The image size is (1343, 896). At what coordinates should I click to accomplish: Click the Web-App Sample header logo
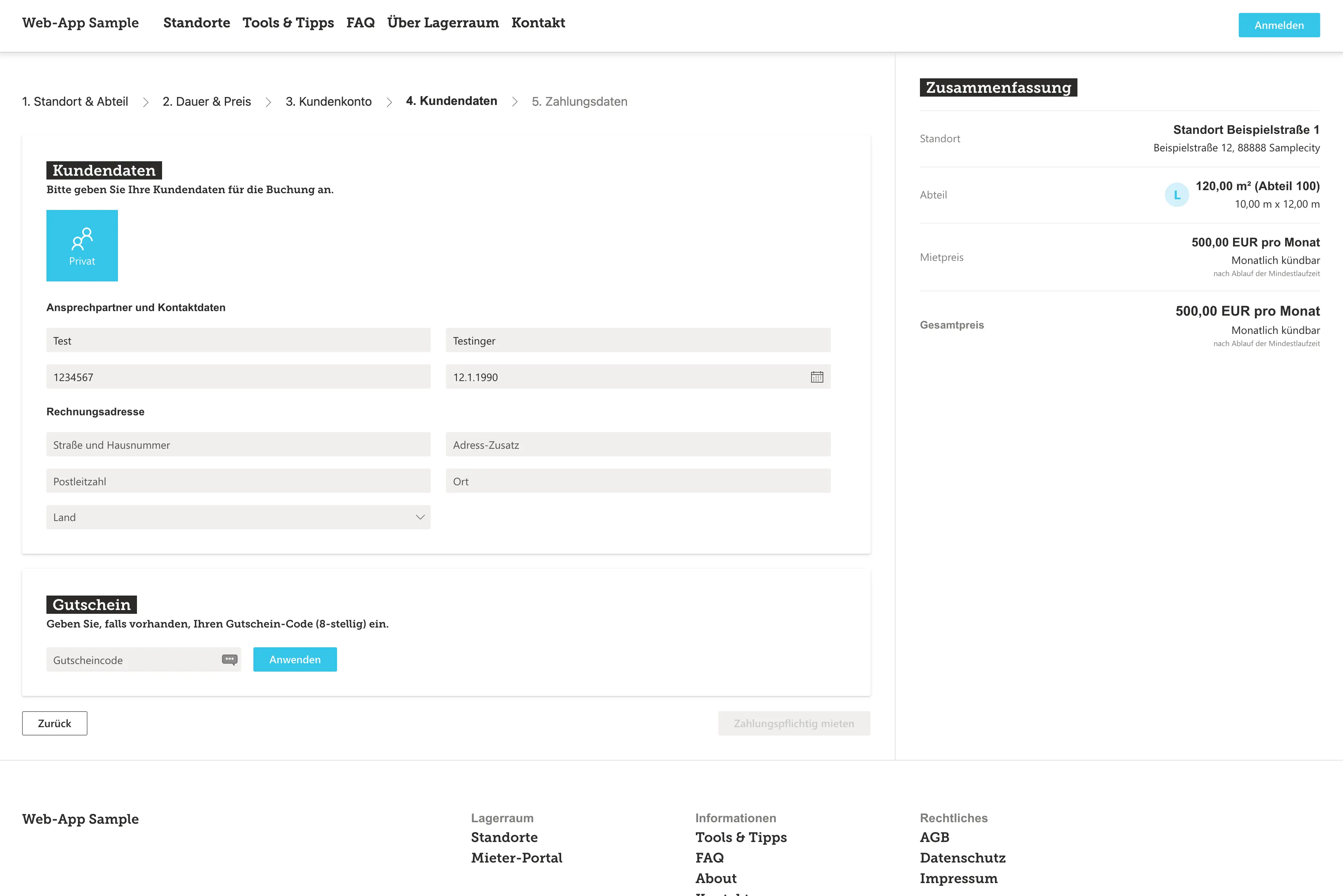coord(81,23)
